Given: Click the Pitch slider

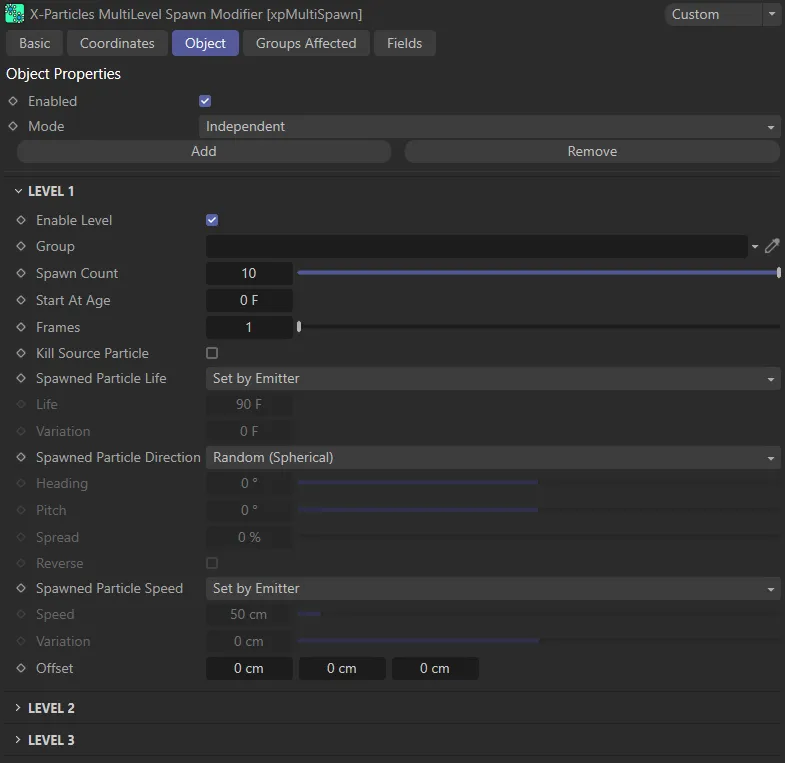Looking at the screenshot, I should 539,510.
